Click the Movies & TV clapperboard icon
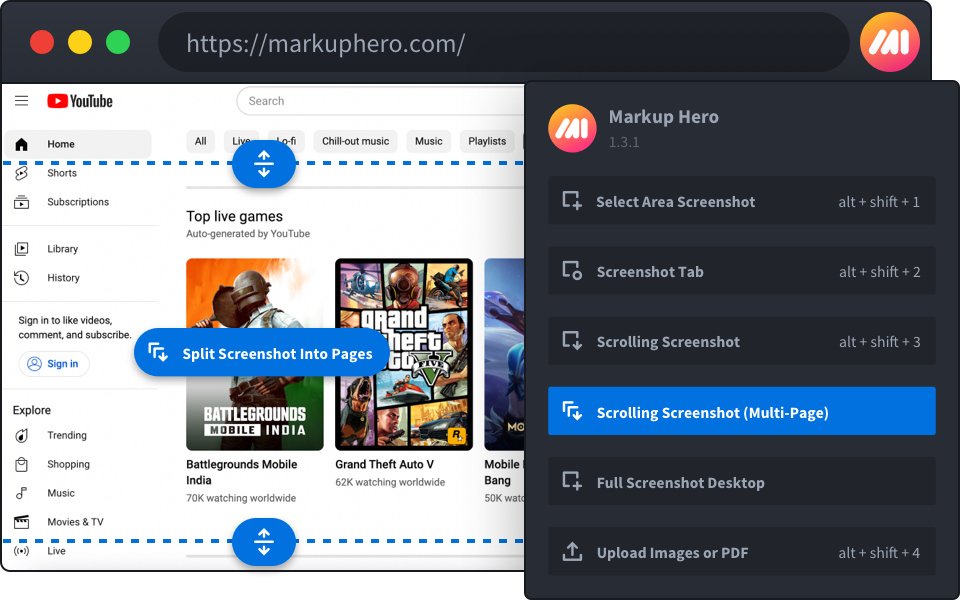The image size is (960, 600). (21, 522)
